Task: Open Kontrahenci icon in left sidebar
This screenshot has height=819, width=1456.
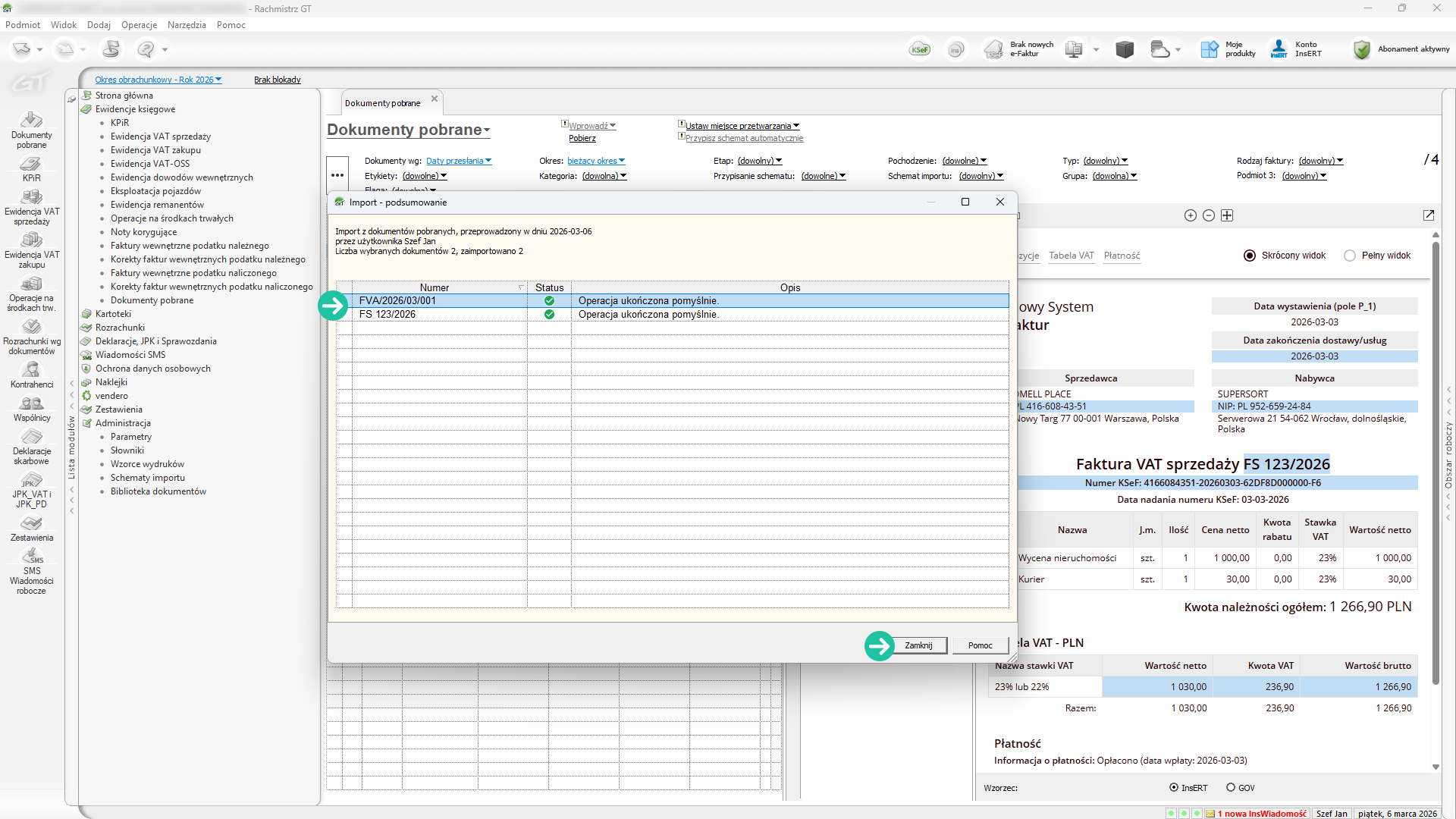Action: 31,369
